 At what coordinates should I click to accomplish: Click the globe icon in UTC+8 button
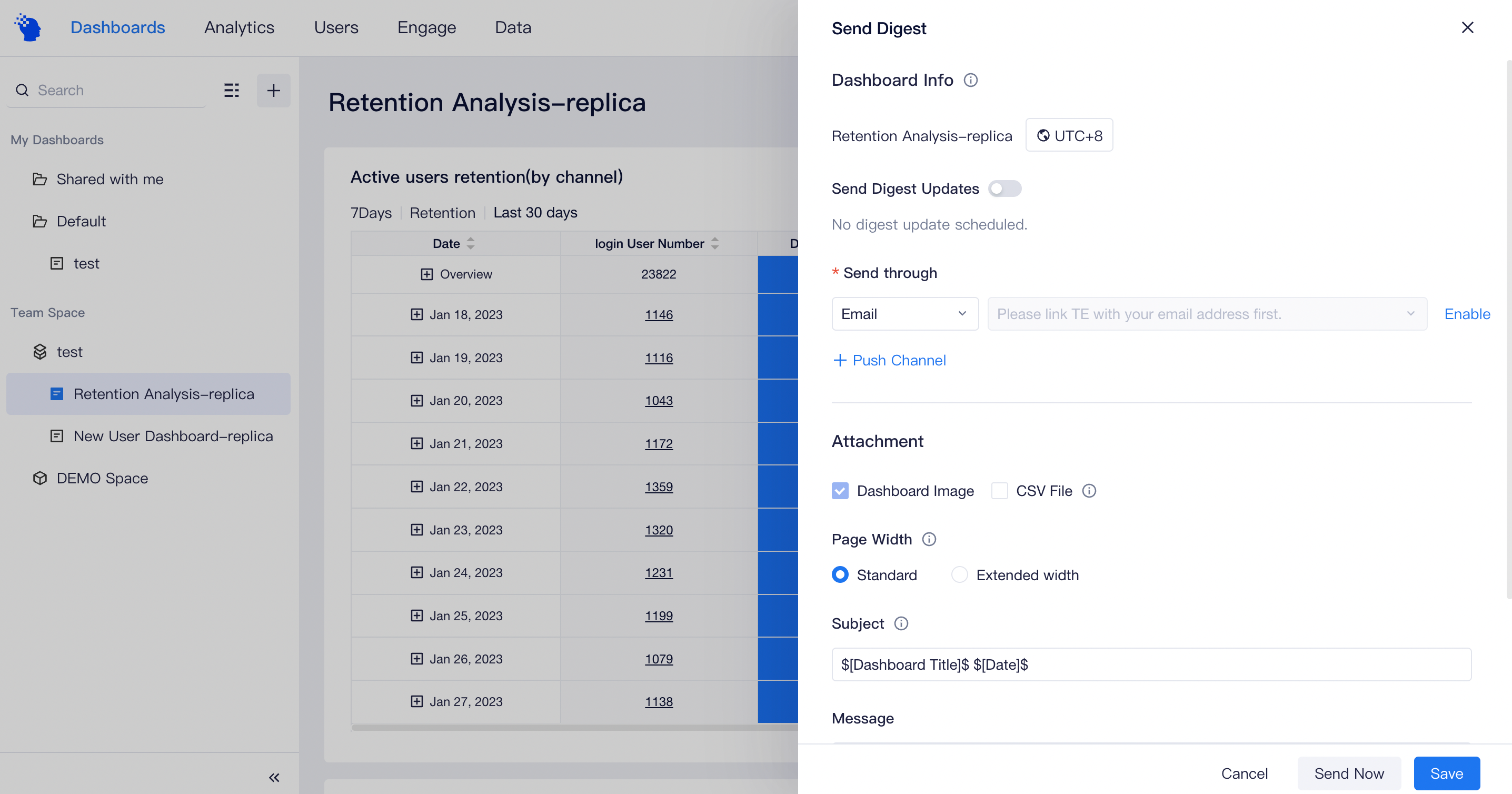tap(1043, 135)
